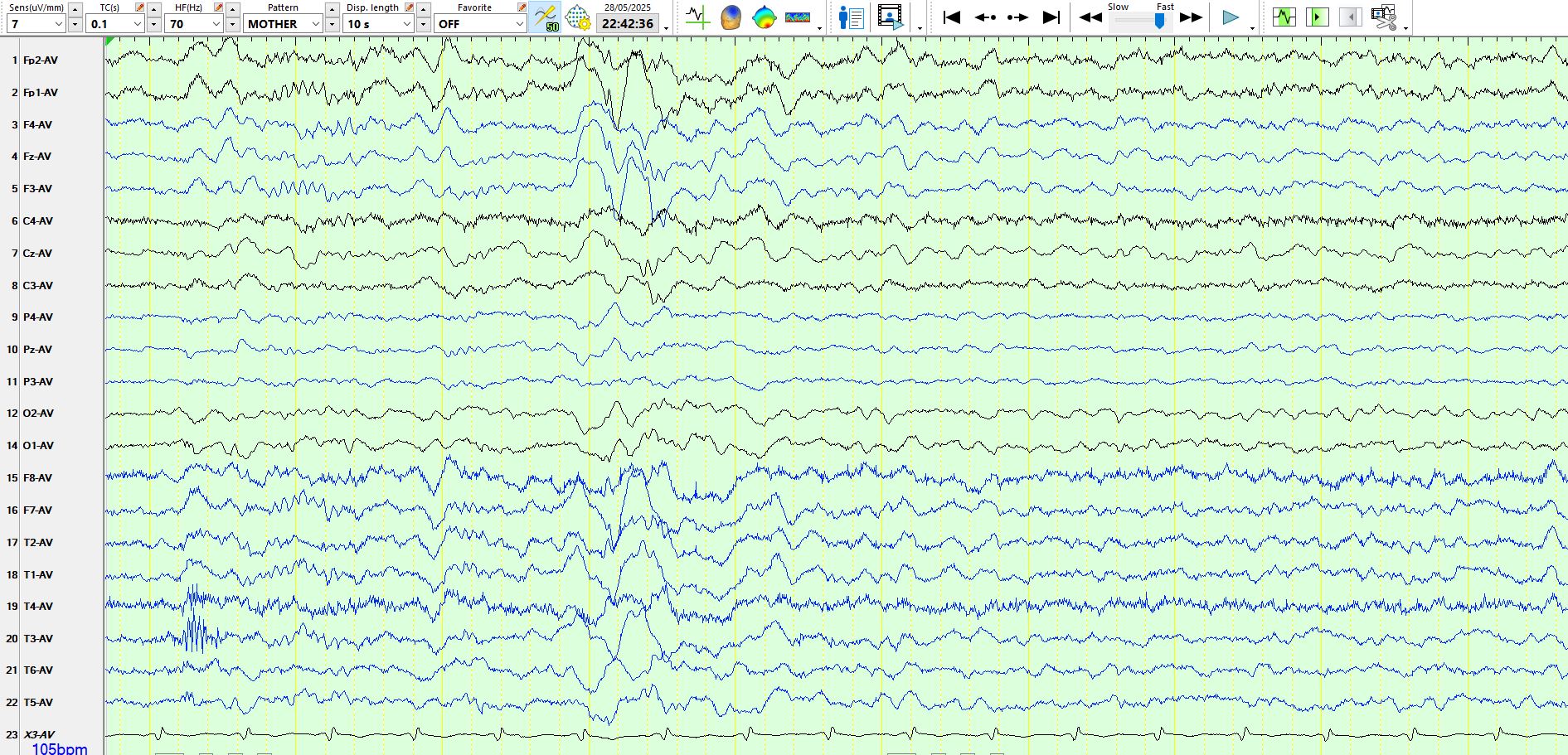Select channel label C4-AV
Screen dimensions: 1568x755
click(38, 221)
